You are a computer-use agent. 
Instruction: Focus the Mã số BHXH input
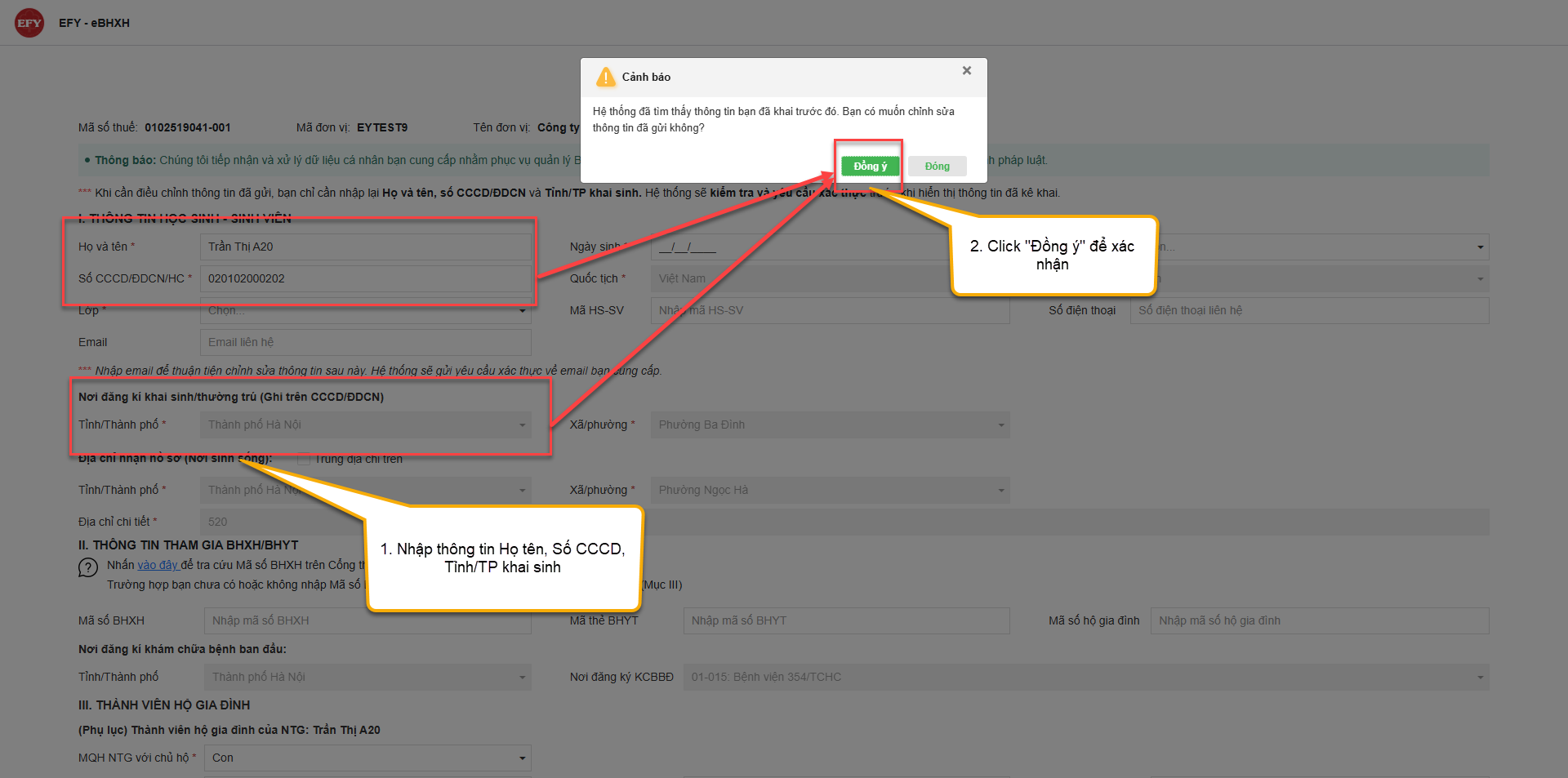(367, 620)
